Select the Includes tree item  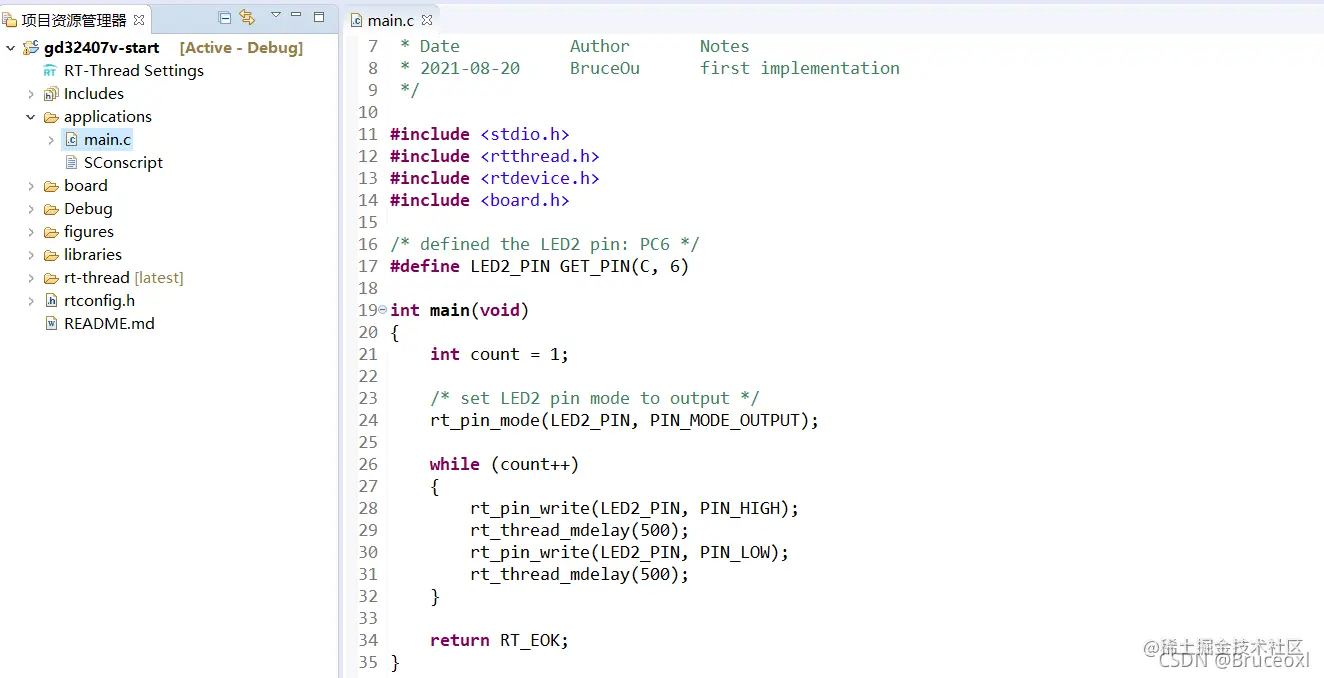94,94
